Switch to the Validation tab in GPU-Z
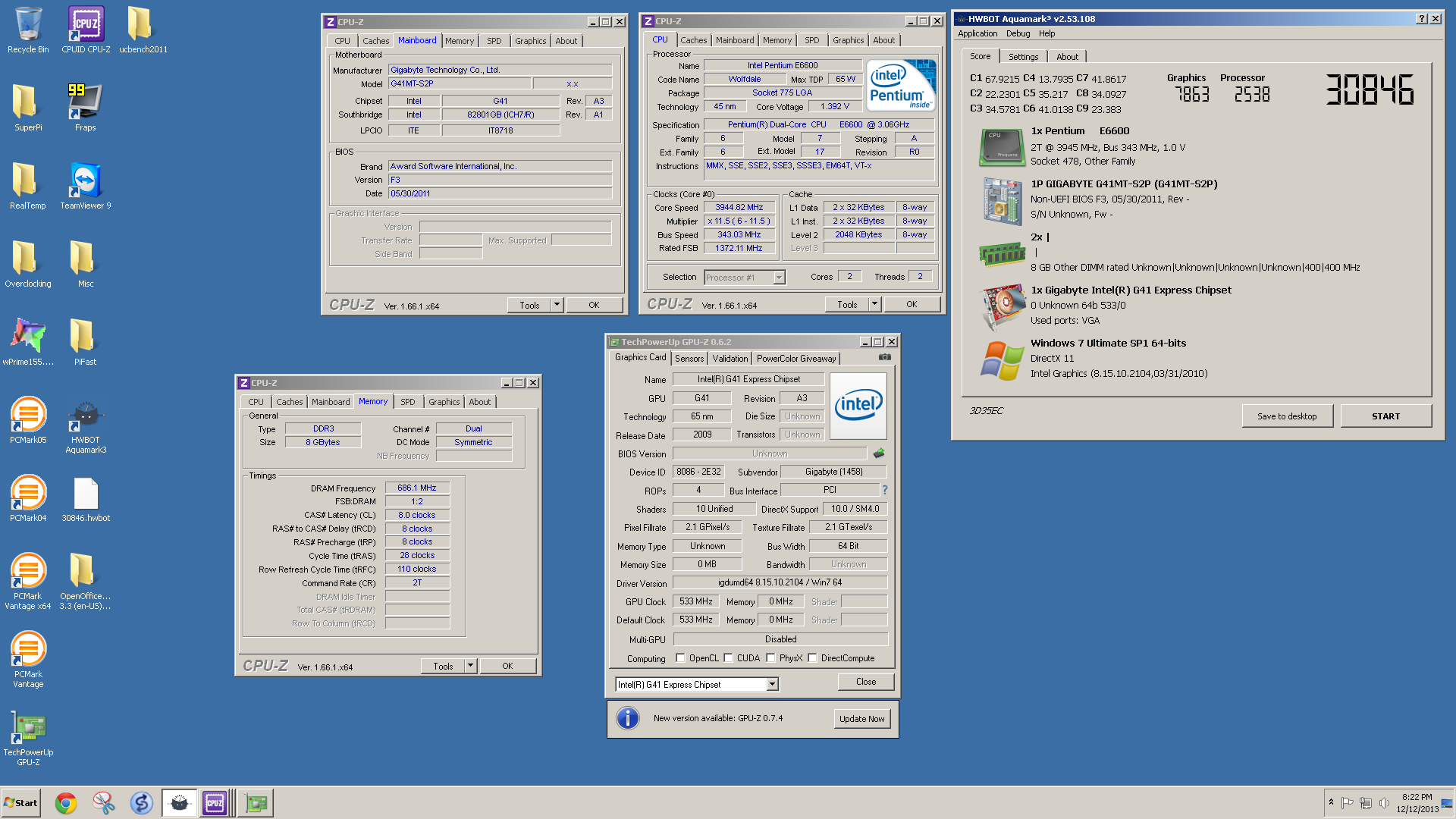1456x819 pixels. [x=730, y=359]
